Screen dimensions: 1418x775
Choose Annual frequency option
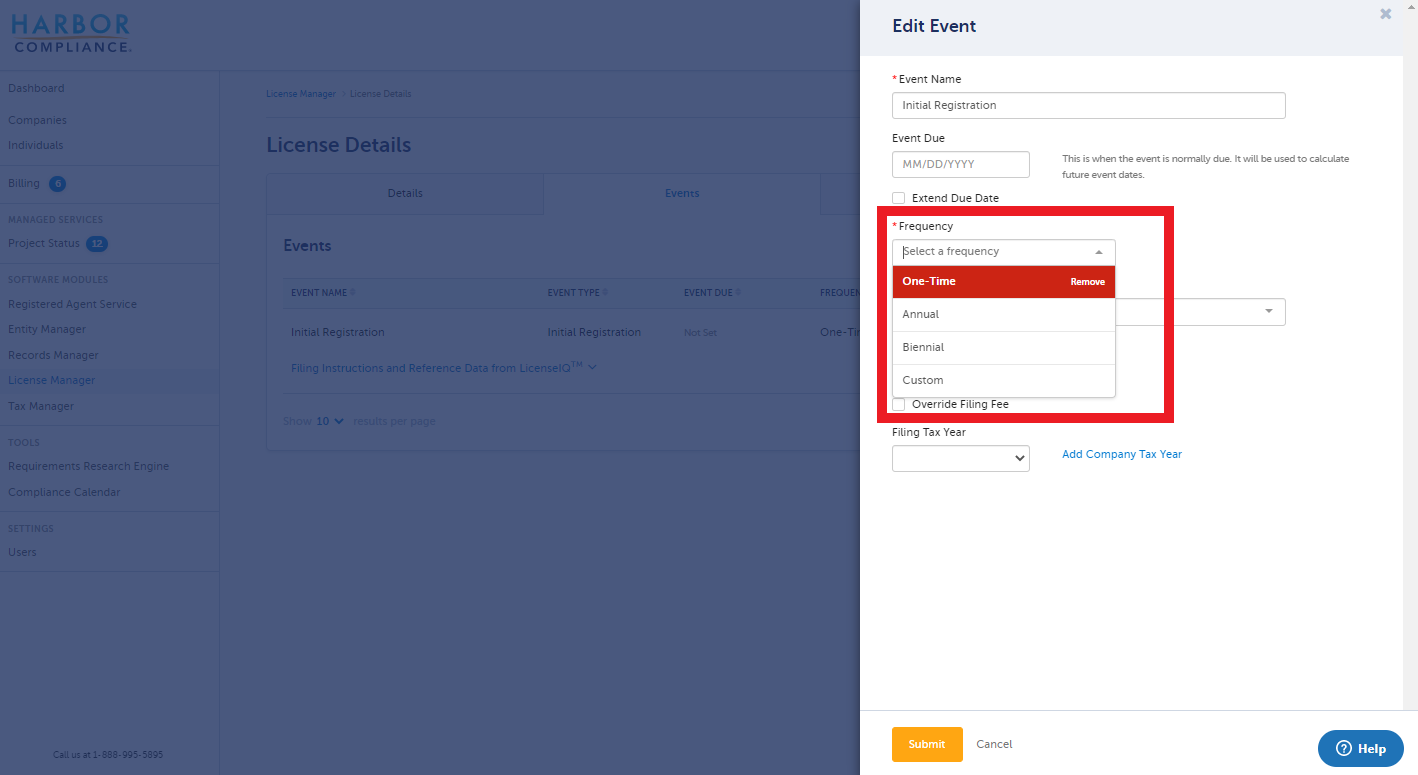[1003, 314]
